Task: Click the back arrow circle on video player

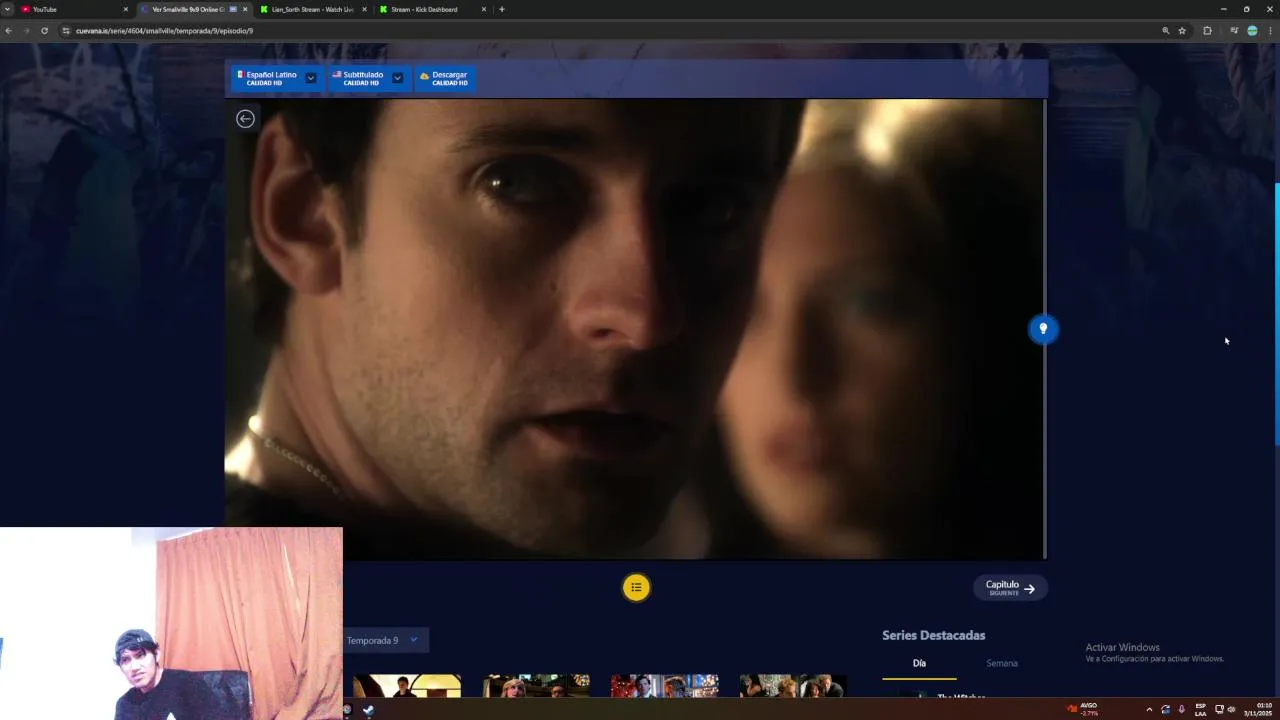Action: pyautogui.click(x=245, y=119)
